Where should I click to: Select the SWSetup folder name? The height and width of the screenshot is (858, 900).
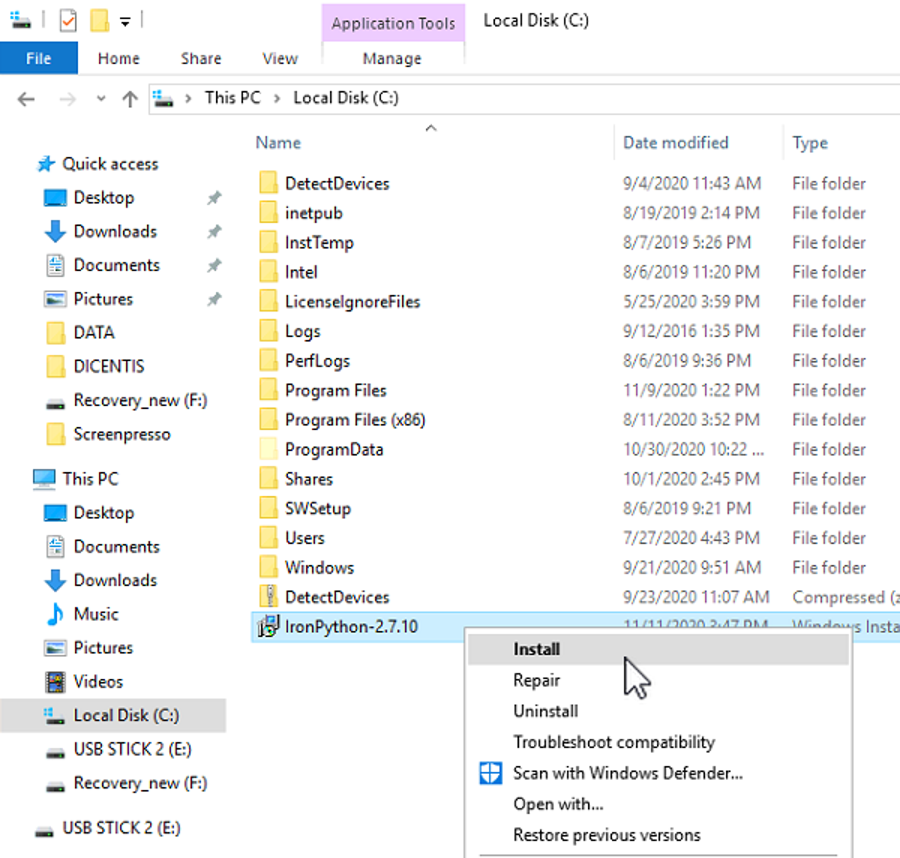(x=318, y=508)
